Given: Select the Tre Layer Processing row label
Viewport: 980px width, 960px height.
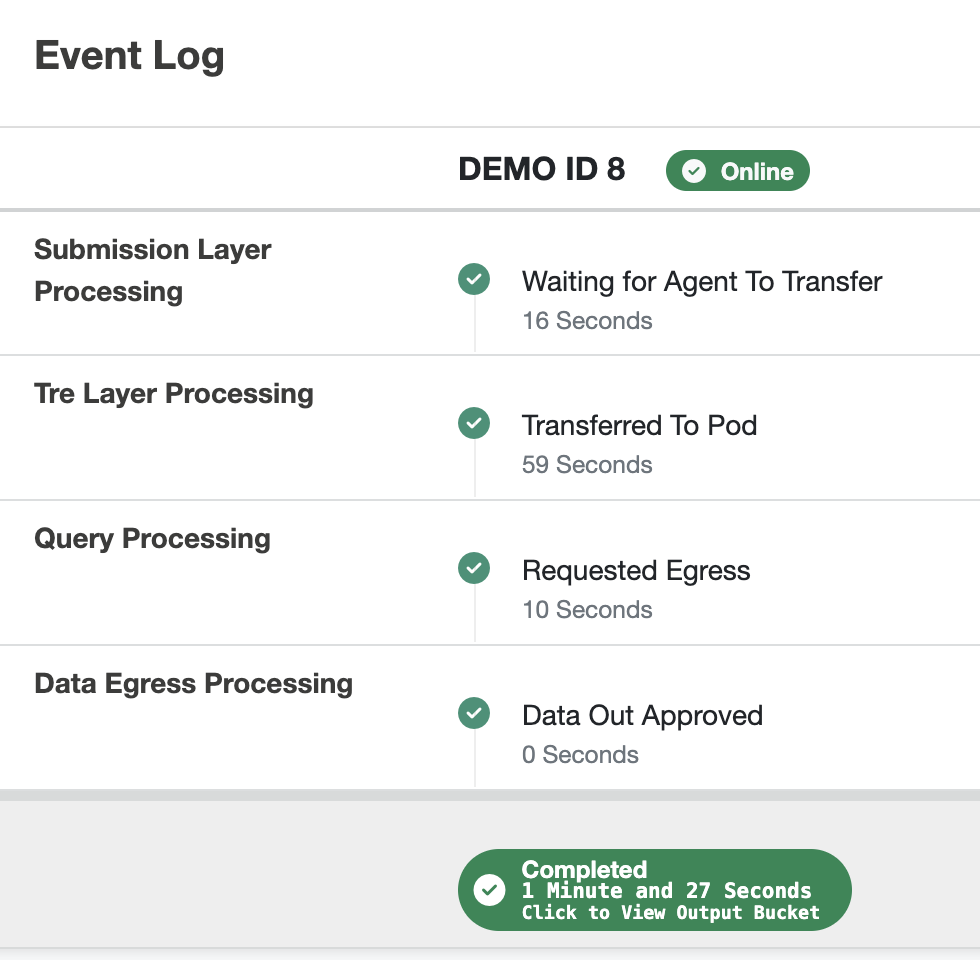Looking at the screenshot, I should [x=174, y=394].
